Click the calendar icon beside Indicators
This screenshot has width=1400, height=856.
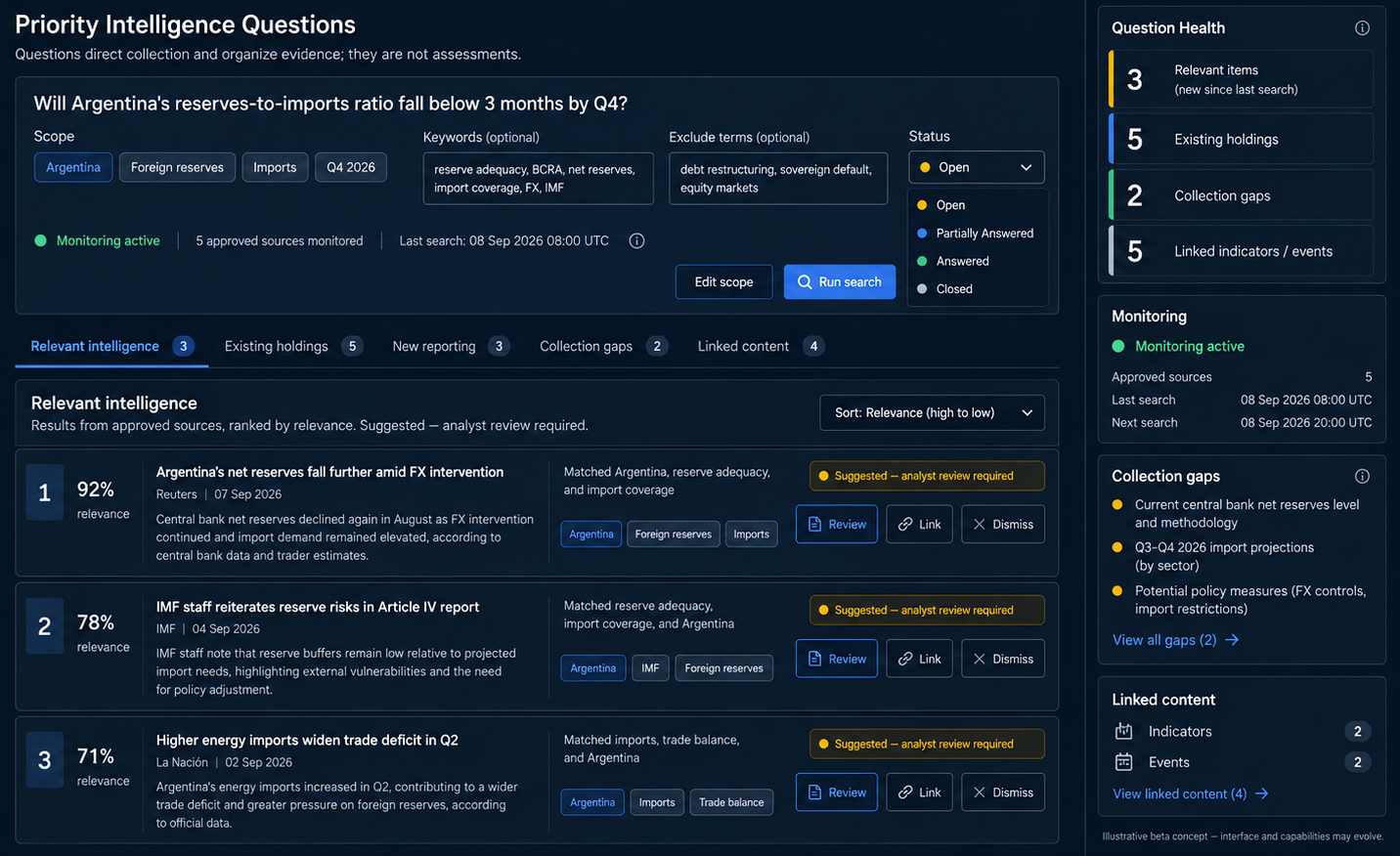[x=1123, y=731]
